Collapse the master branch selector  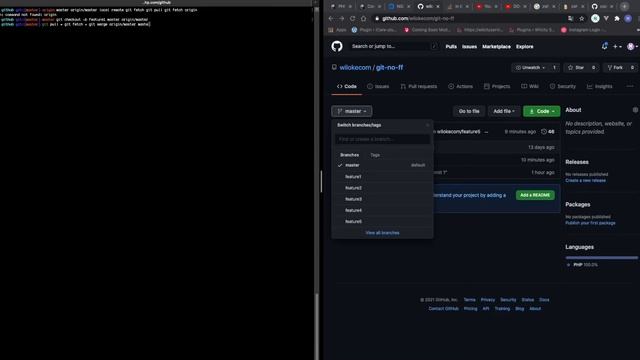click(351, 111)
